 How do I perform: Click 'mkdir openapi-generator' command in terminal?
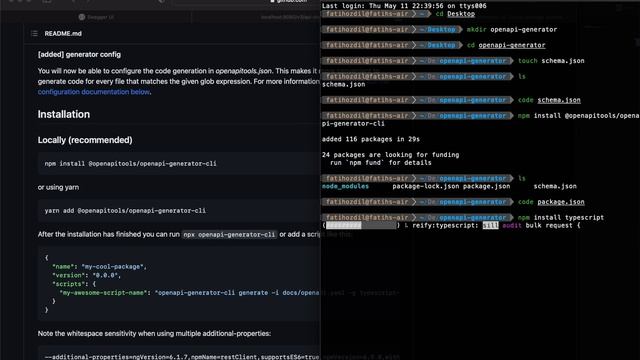(512, 29)
